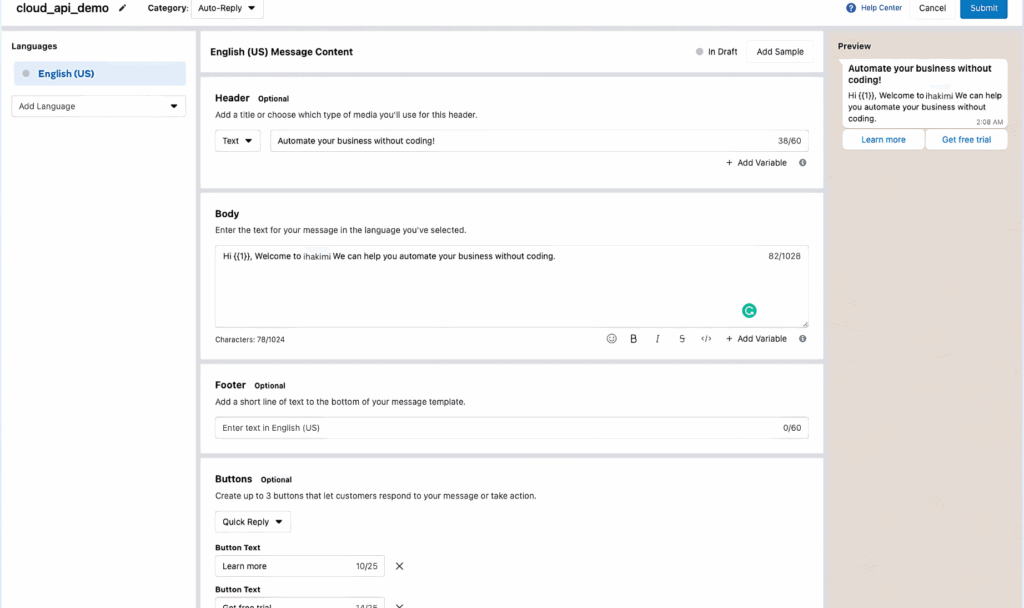
Task: Insert an emoji in body text
Action: tap(612, 339)
